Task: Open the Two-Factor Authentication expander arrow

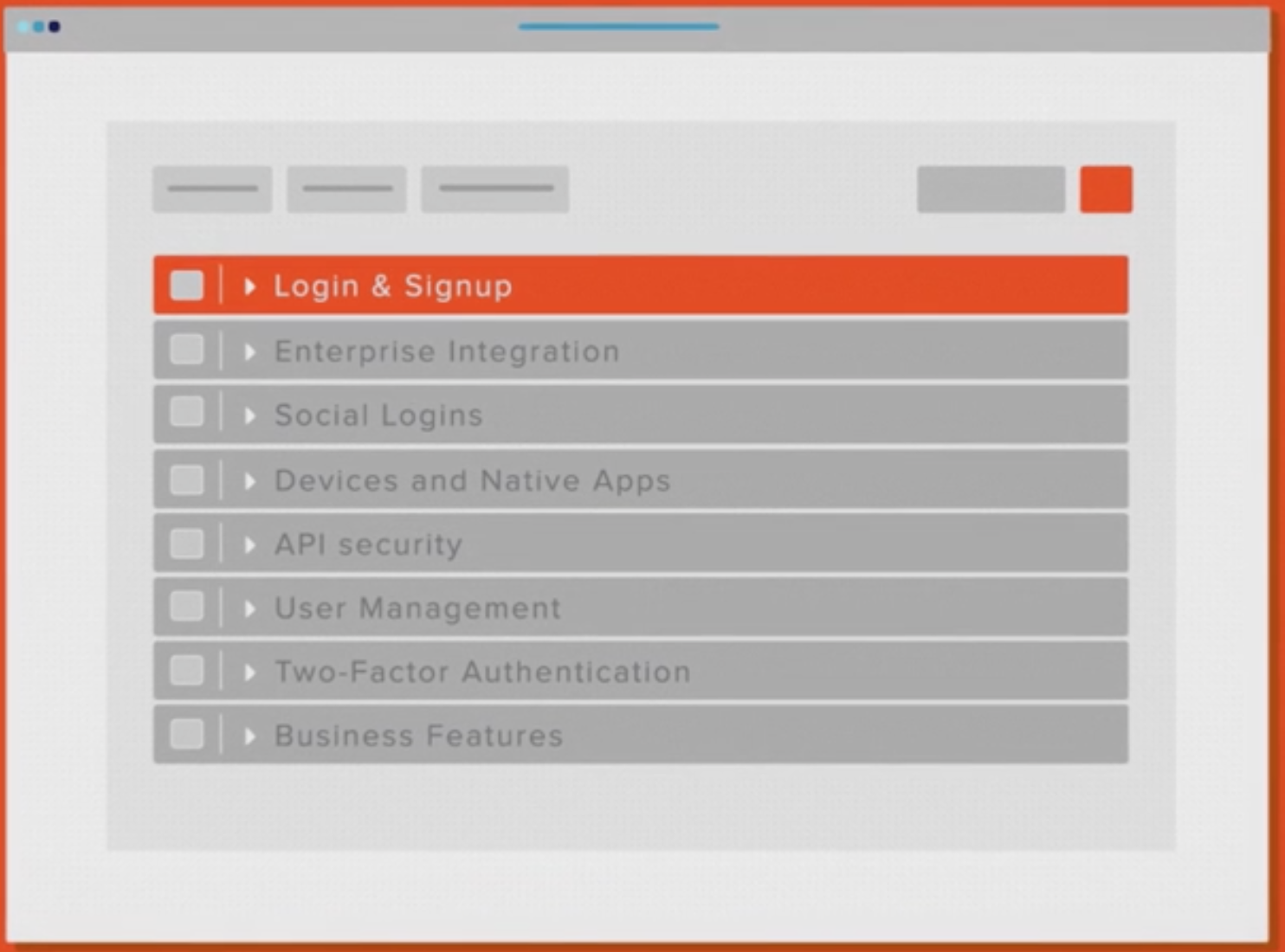Action: (x=250, y=672)
